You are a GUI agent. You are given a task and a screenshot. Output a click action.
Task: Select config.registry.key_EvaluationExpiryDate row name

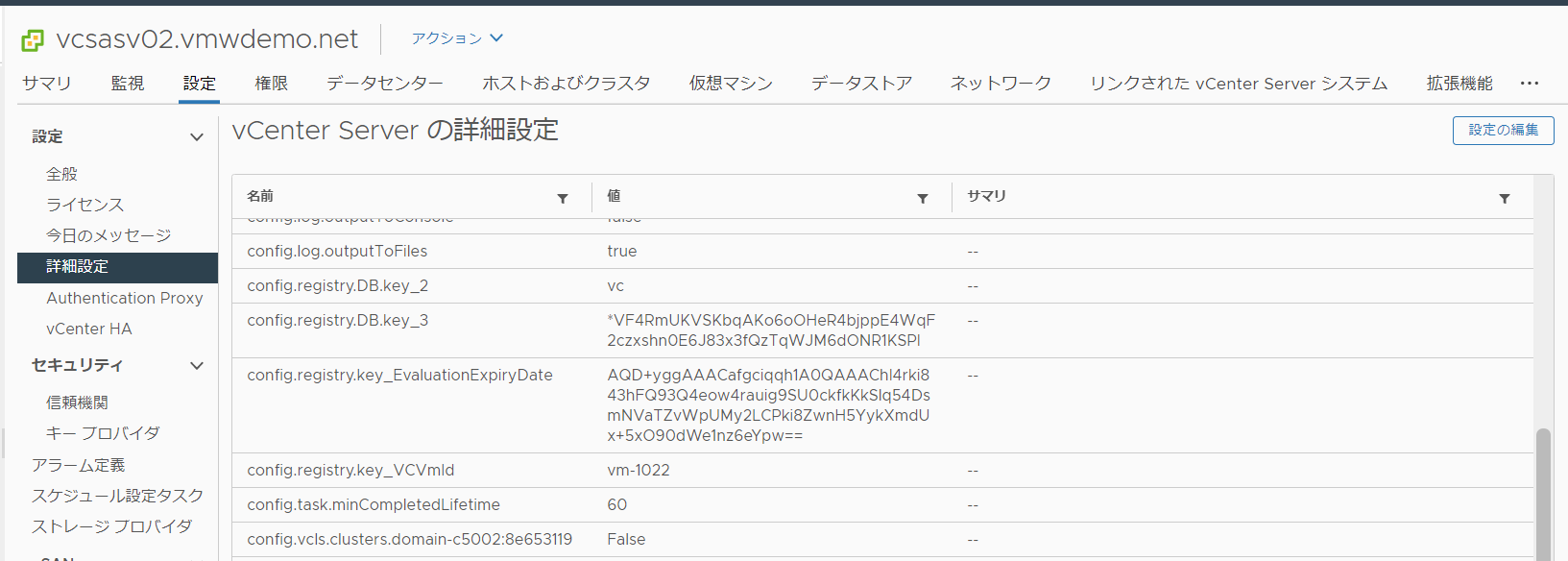point(399,375)
